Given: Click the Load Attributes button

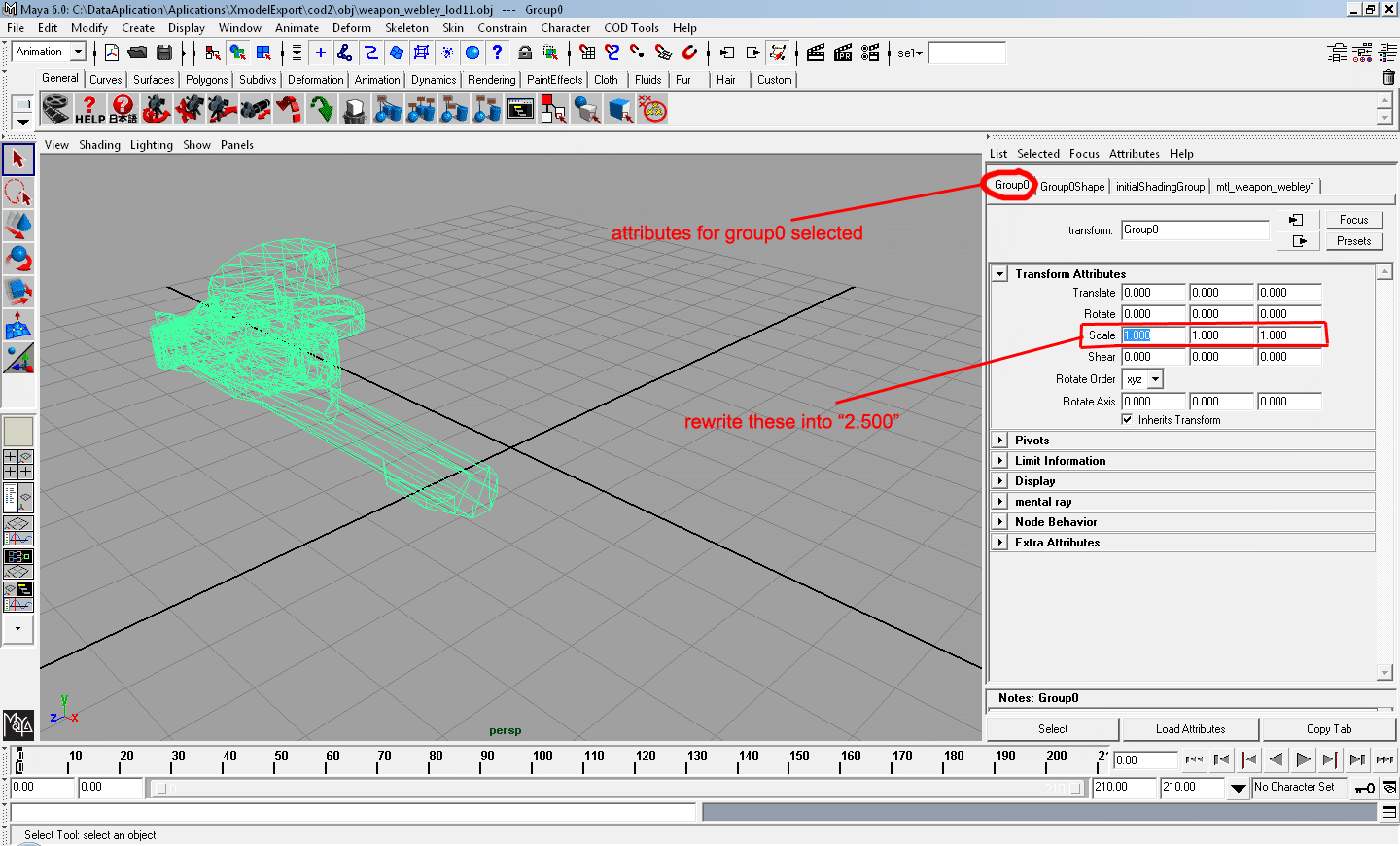Looking at the screenshot, I should [1190, 729].
